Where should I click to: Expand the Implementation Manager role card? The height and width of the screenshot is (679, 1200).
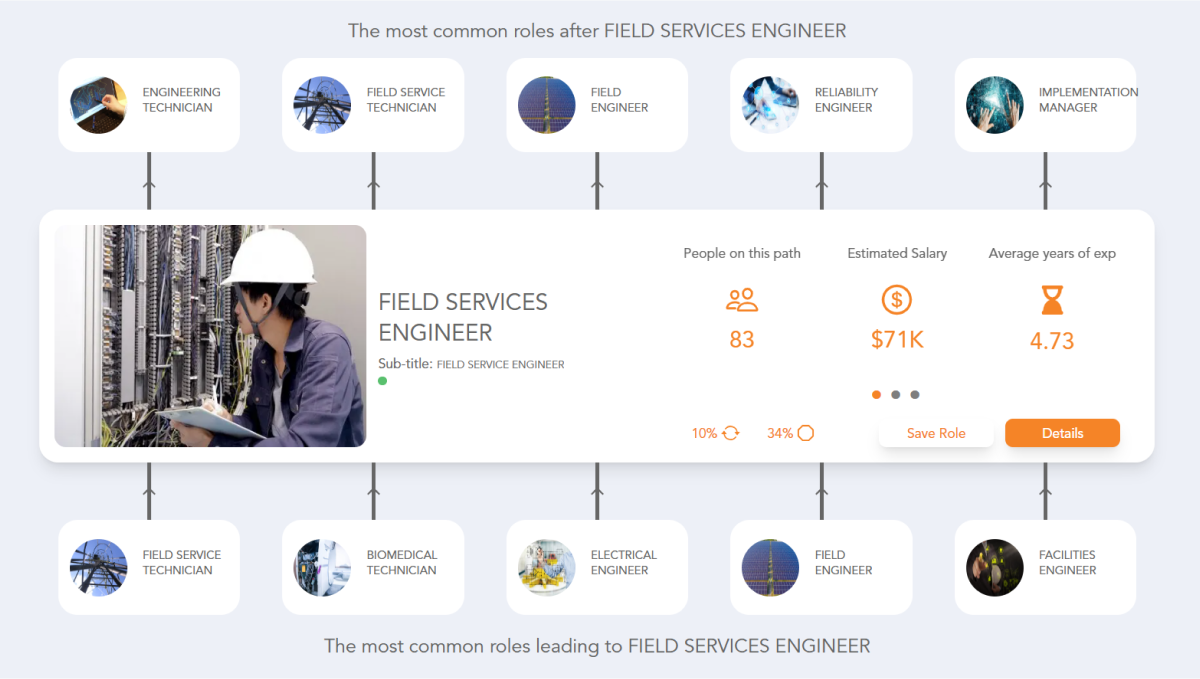coord(1045,104)
